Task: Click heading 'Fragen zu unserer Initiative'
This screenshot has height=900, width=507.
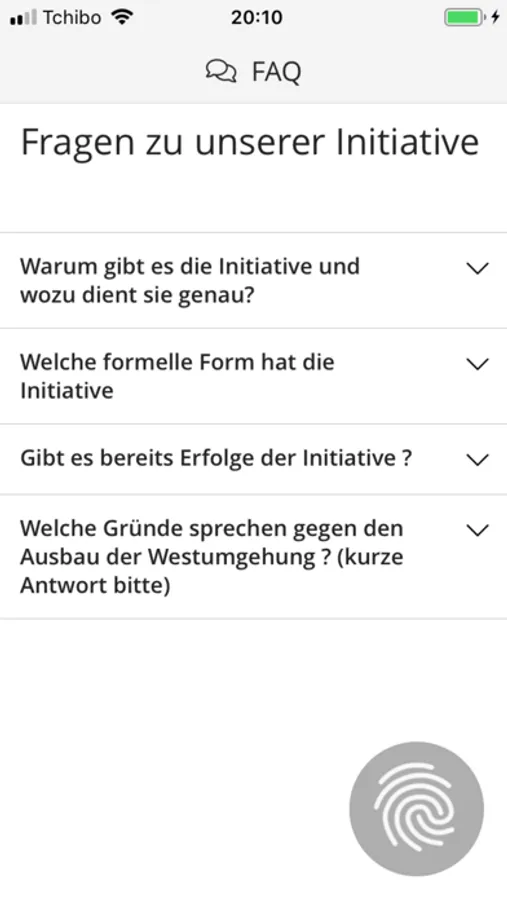Action: point(250,142)
